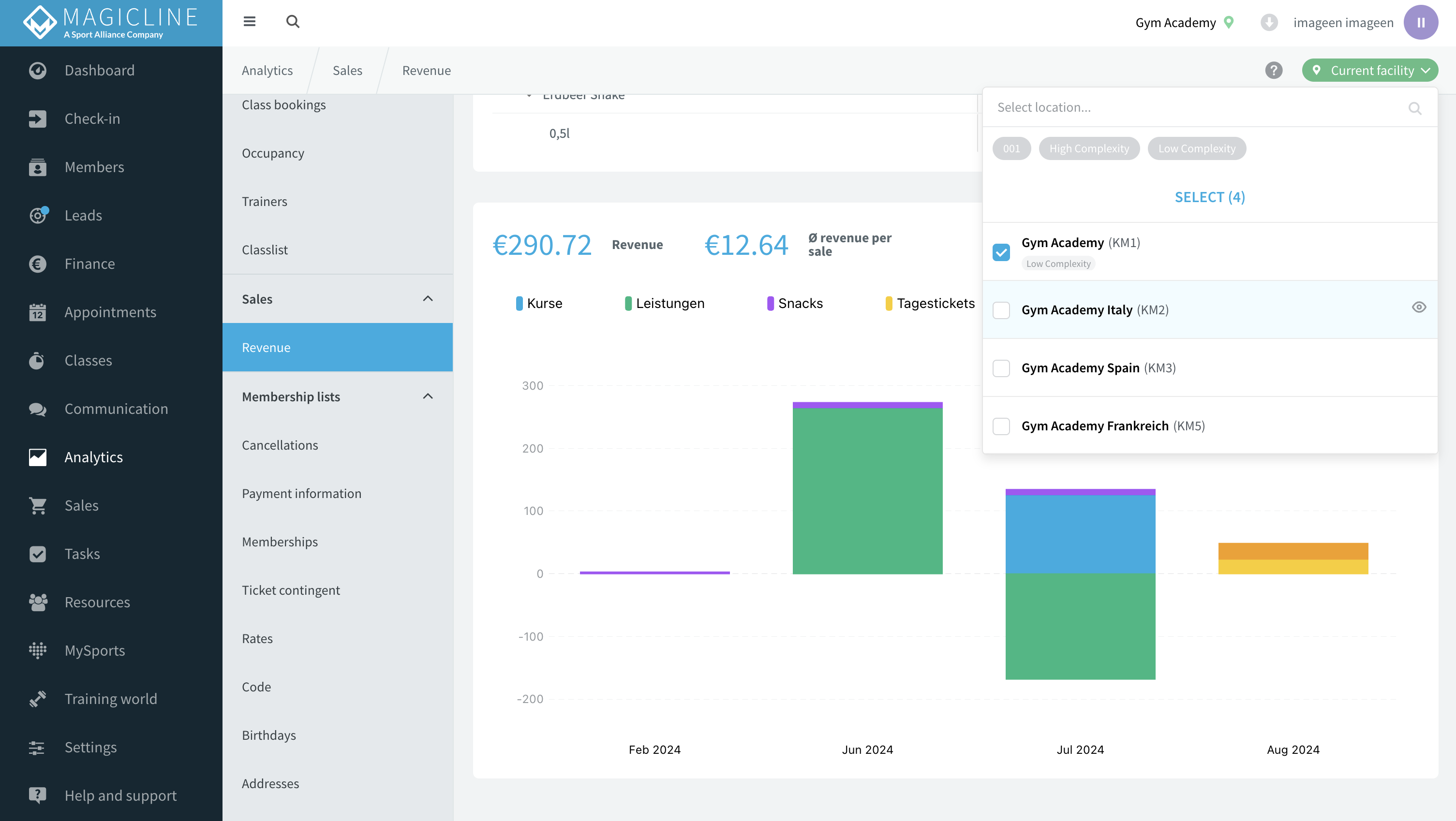Open the Training world dumbbell icon
Image resolution: width=1456 pixels, height=821 pixels.
37,699
